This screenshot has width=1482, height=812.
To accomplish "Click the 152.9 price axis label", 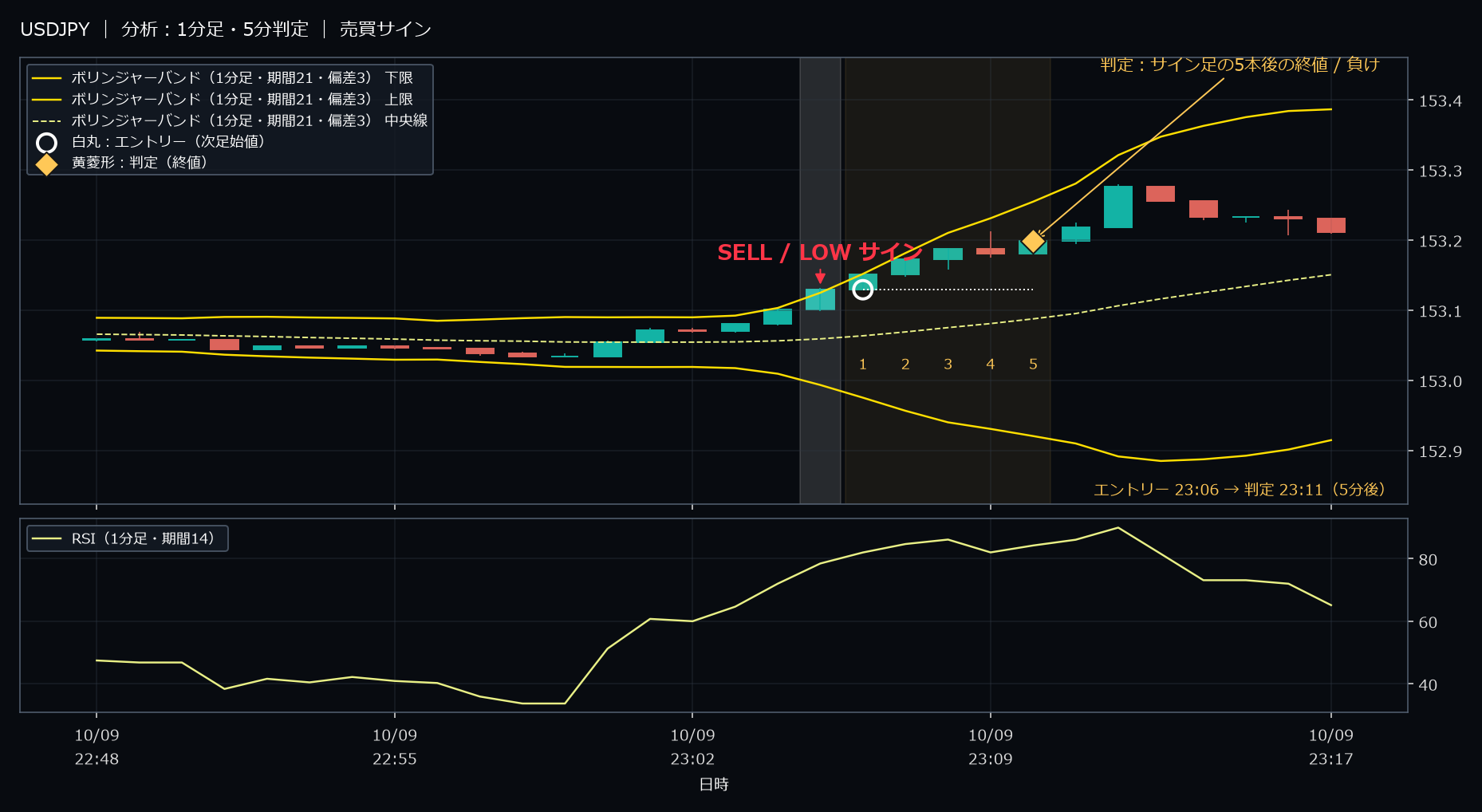I will tap(1441, 452).
